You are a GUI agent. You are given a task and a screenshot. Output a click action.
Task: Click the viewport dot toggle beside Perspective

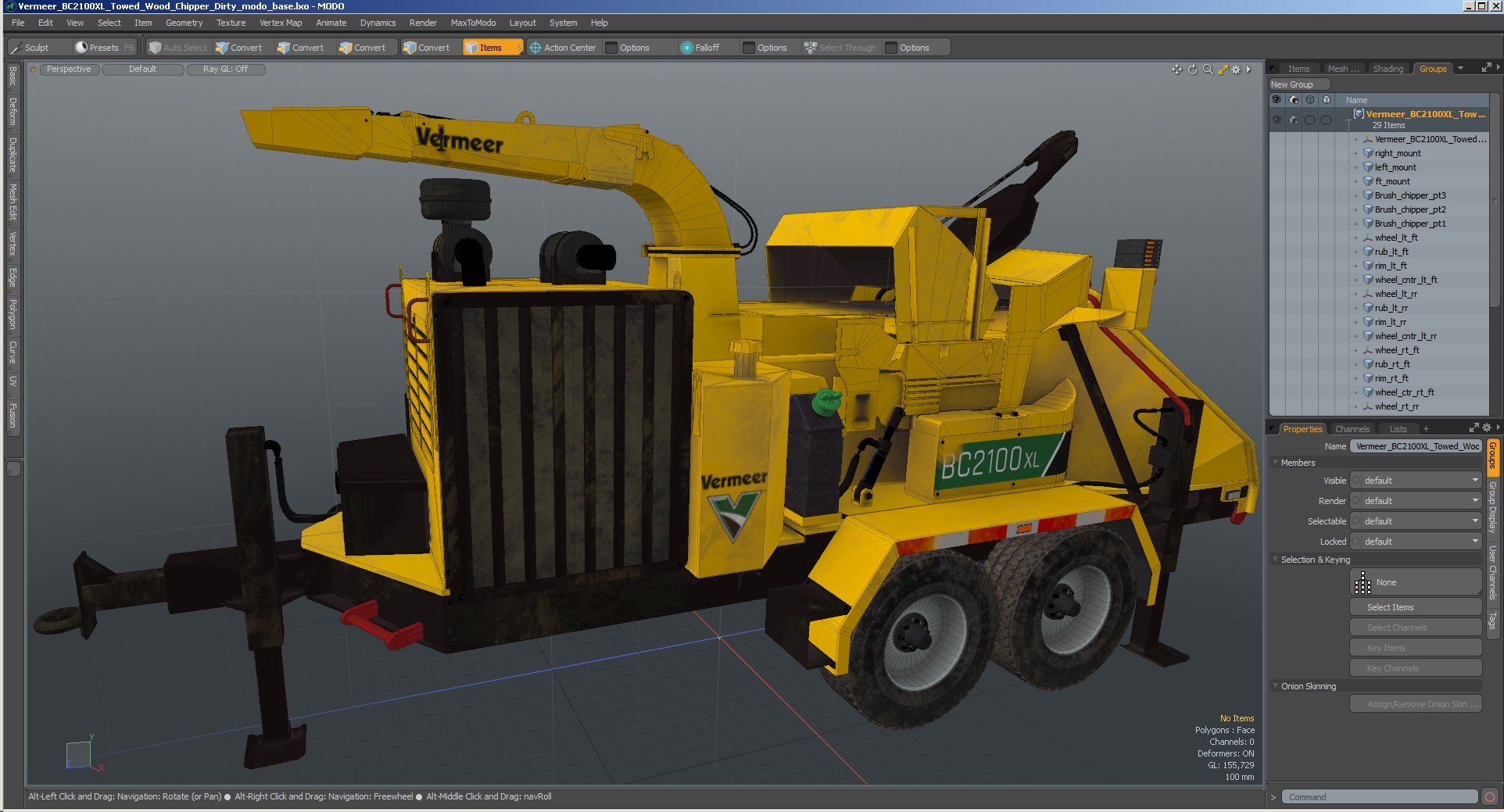[33, 70]
